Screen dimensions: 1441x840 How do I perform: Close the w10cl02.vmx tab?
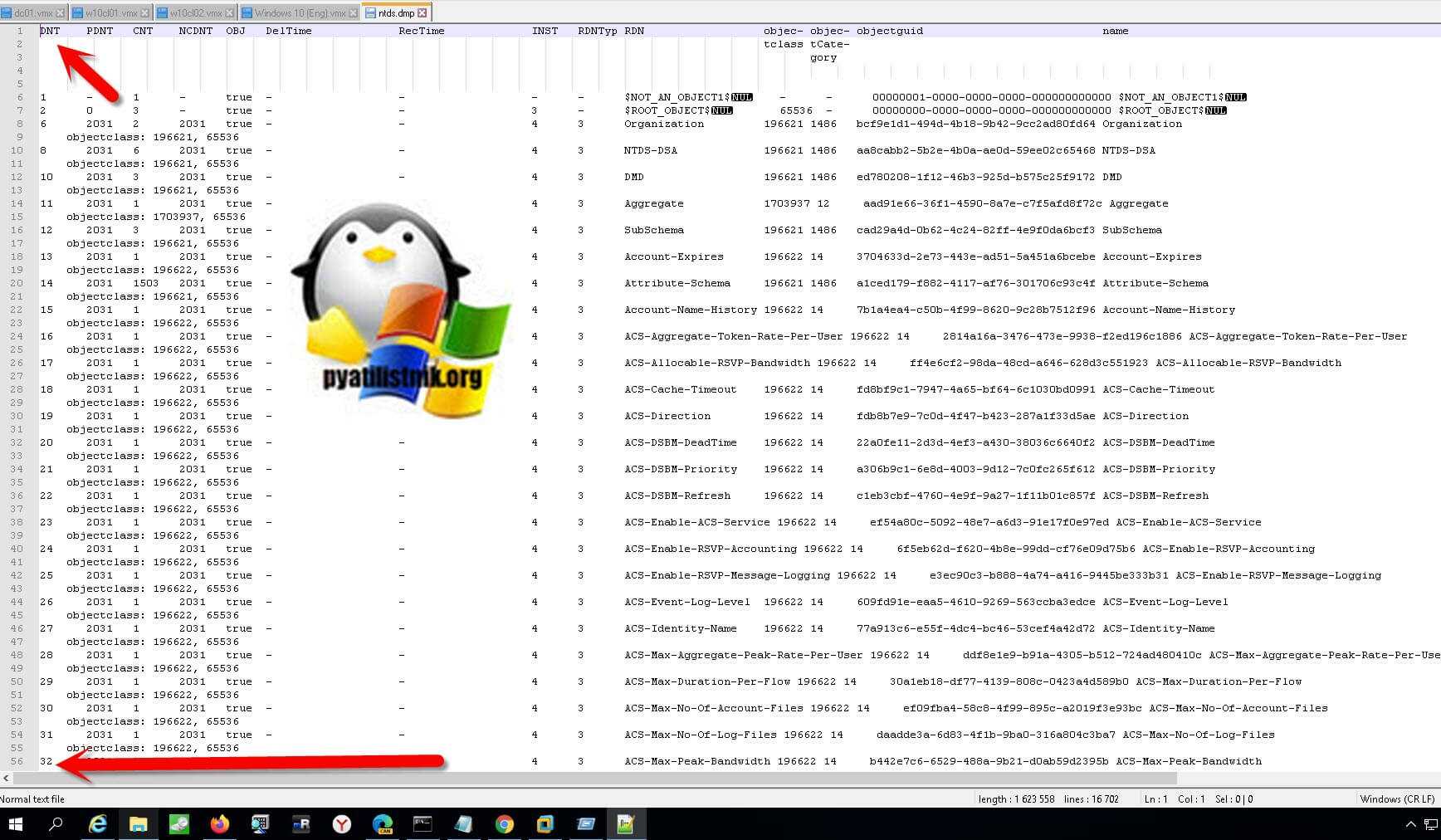click(x=230, y=13)
